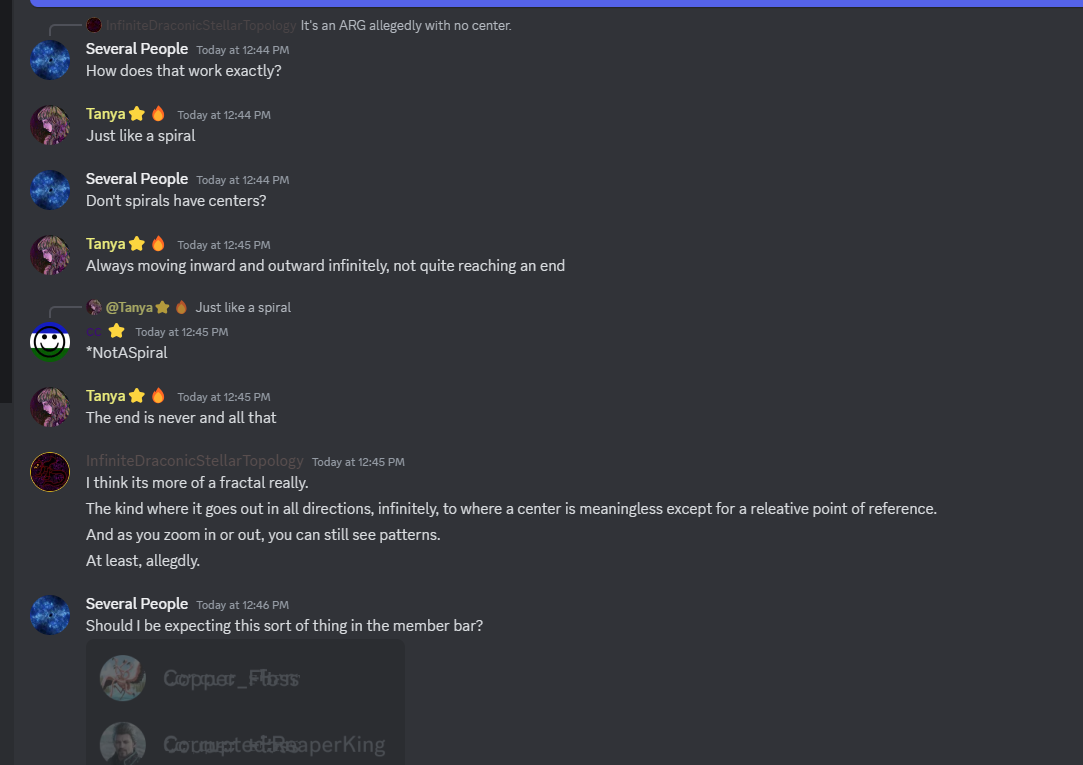Image resolution: width=1083 pixels, height=765 pixels.
Task: Click the cc username above "*NotASpiral"
Action: point(94,331)
